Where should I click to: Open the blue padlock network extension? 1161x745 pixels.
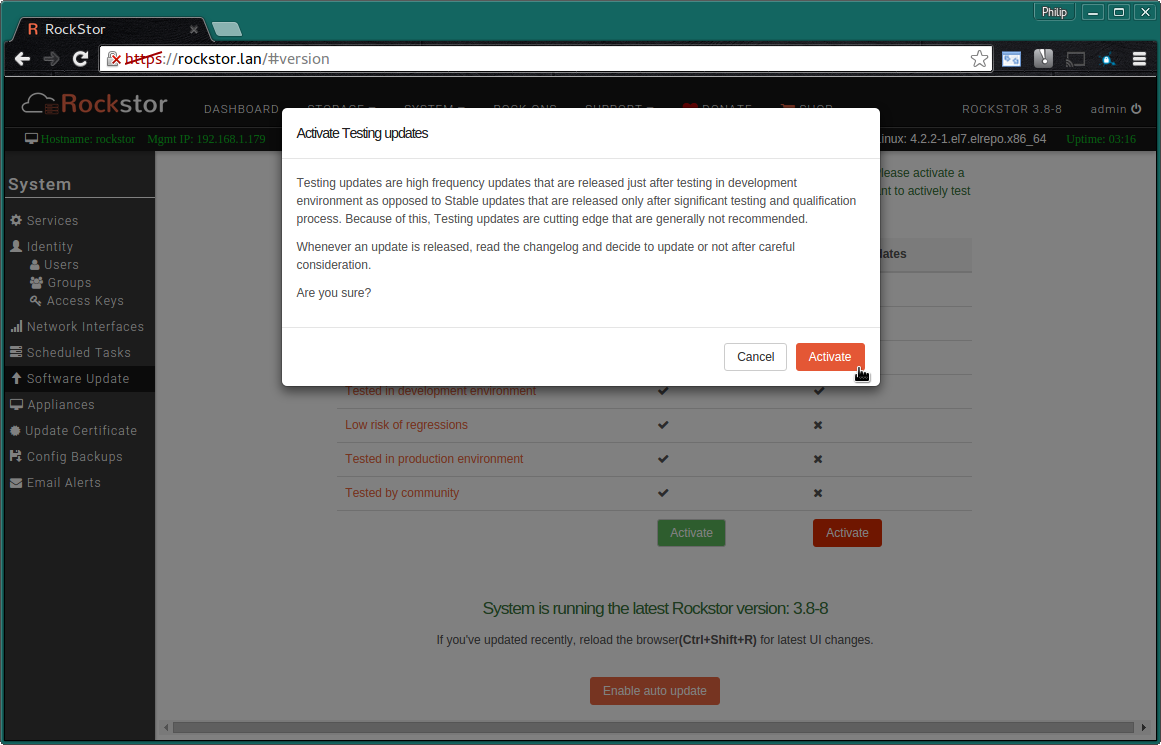pyautogui.click(x=1108, y=59)
